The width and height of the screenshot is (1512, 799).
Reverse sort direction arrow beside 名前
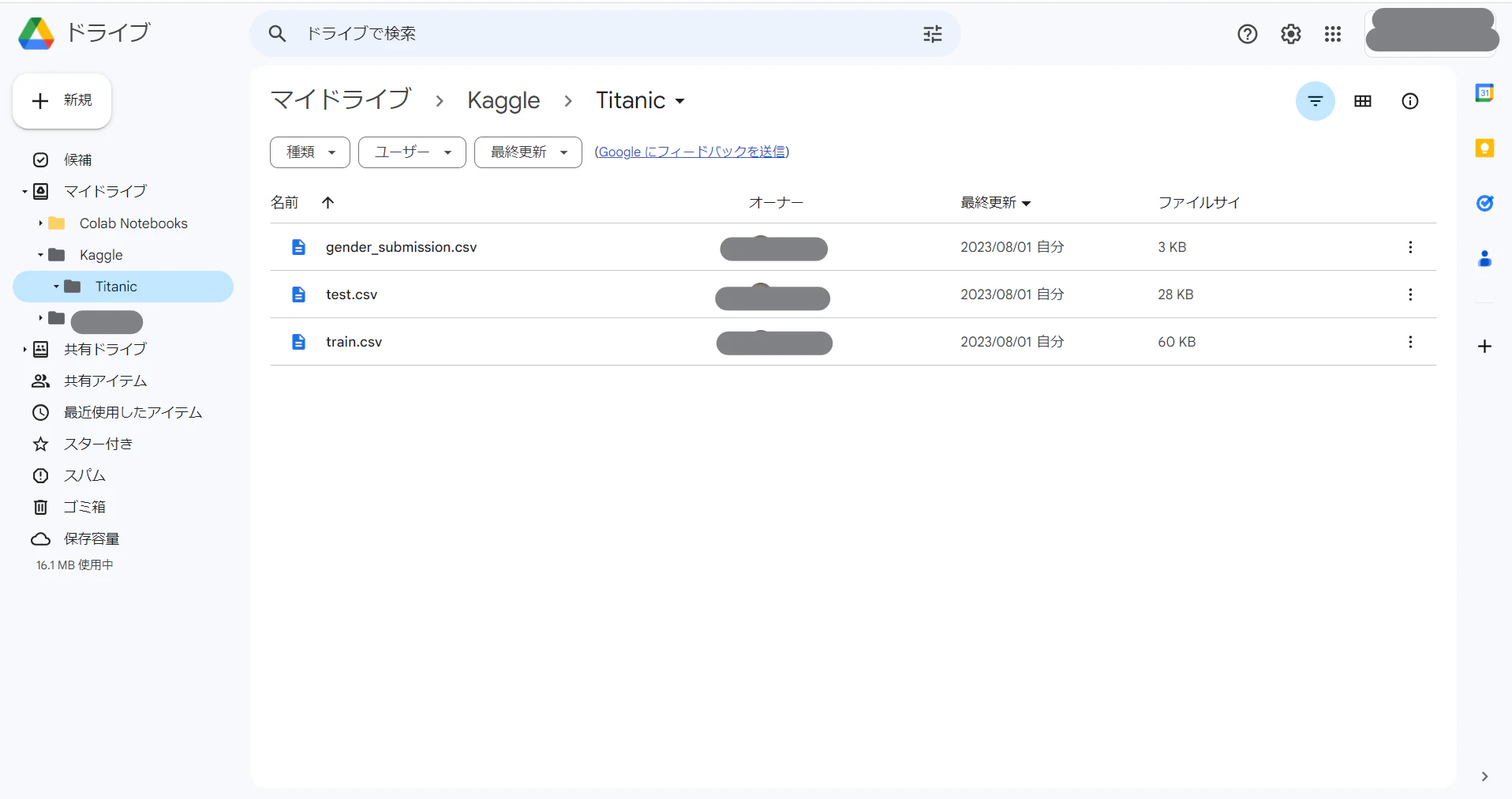coord(328,203)
